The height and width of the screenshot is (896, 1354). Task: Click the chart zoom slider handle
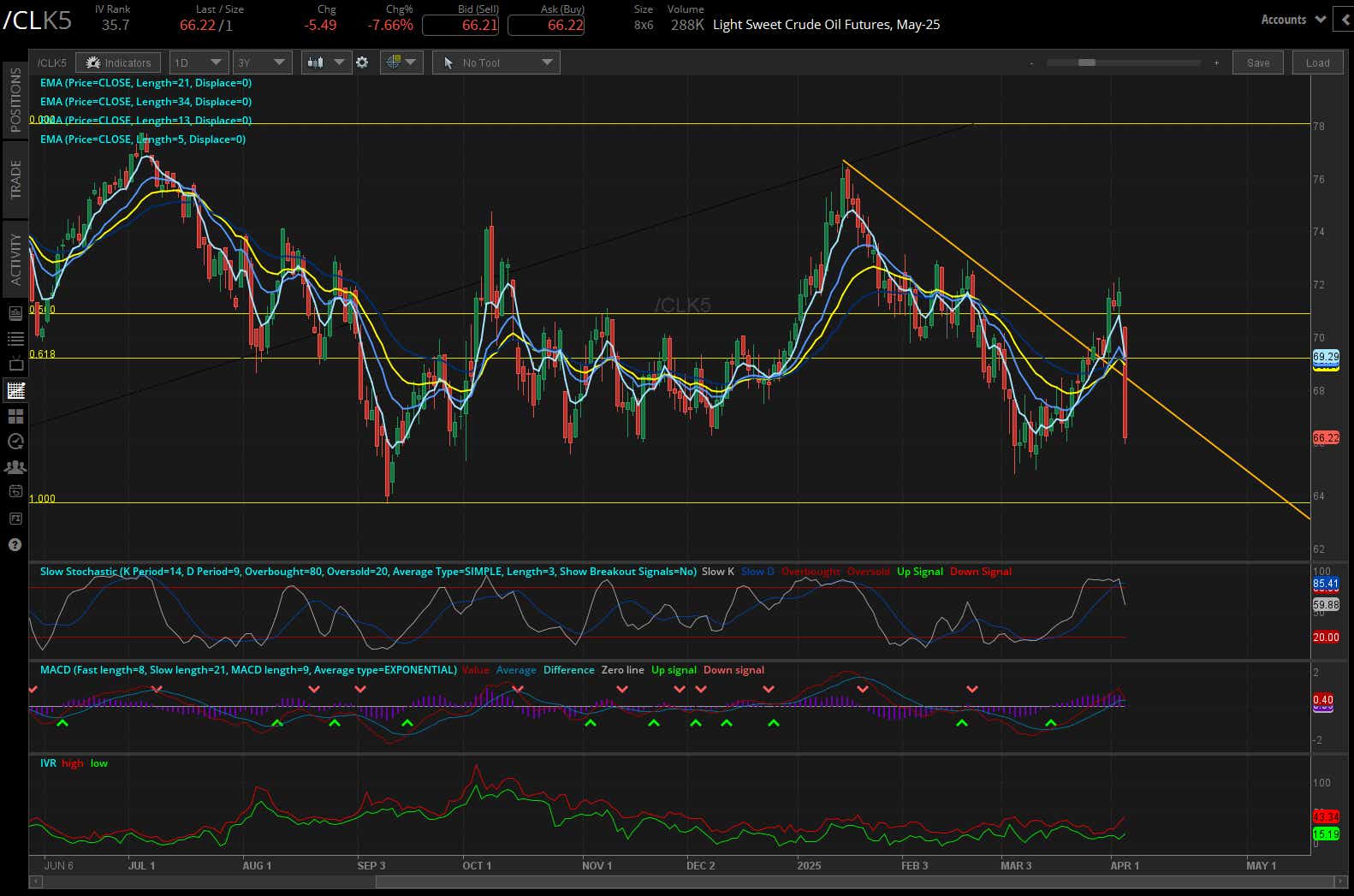tap(1086, 62)
